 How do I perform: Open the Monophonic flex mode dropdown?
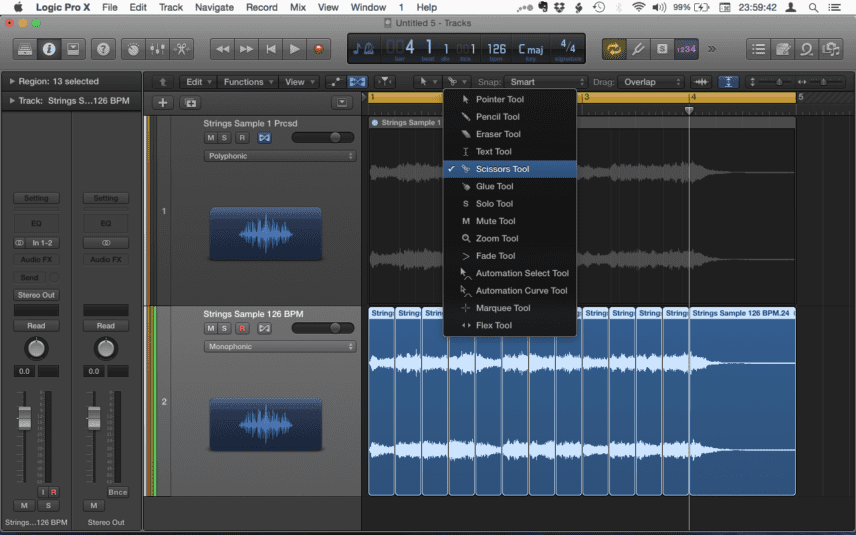tap(280, 347)
